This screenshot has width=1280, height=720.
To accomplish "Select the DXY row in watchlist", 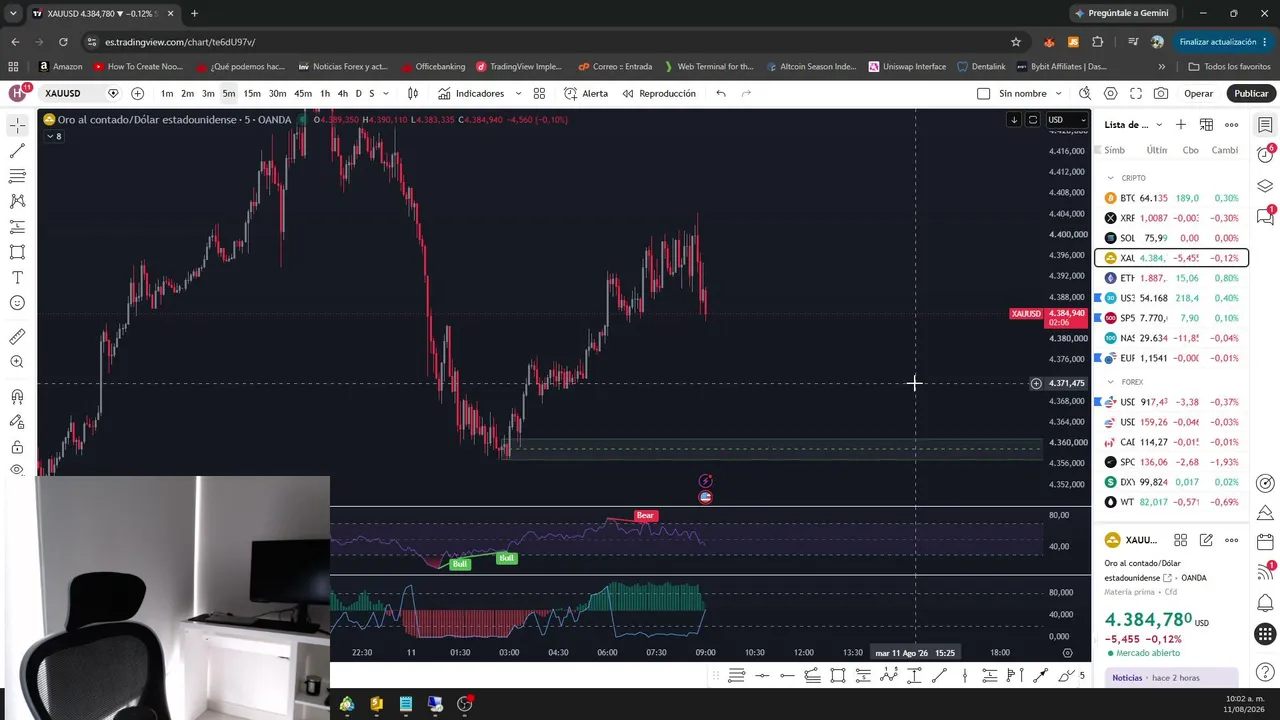I will tap(1172, 482).
